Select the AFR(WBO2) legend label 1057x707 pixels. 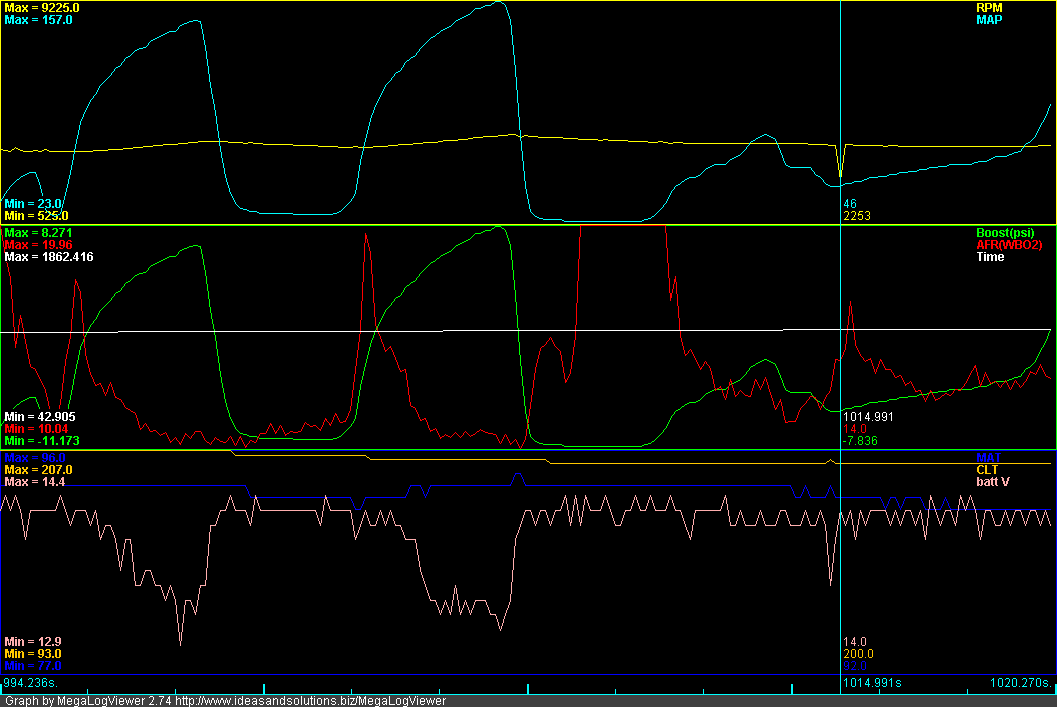1009,245
